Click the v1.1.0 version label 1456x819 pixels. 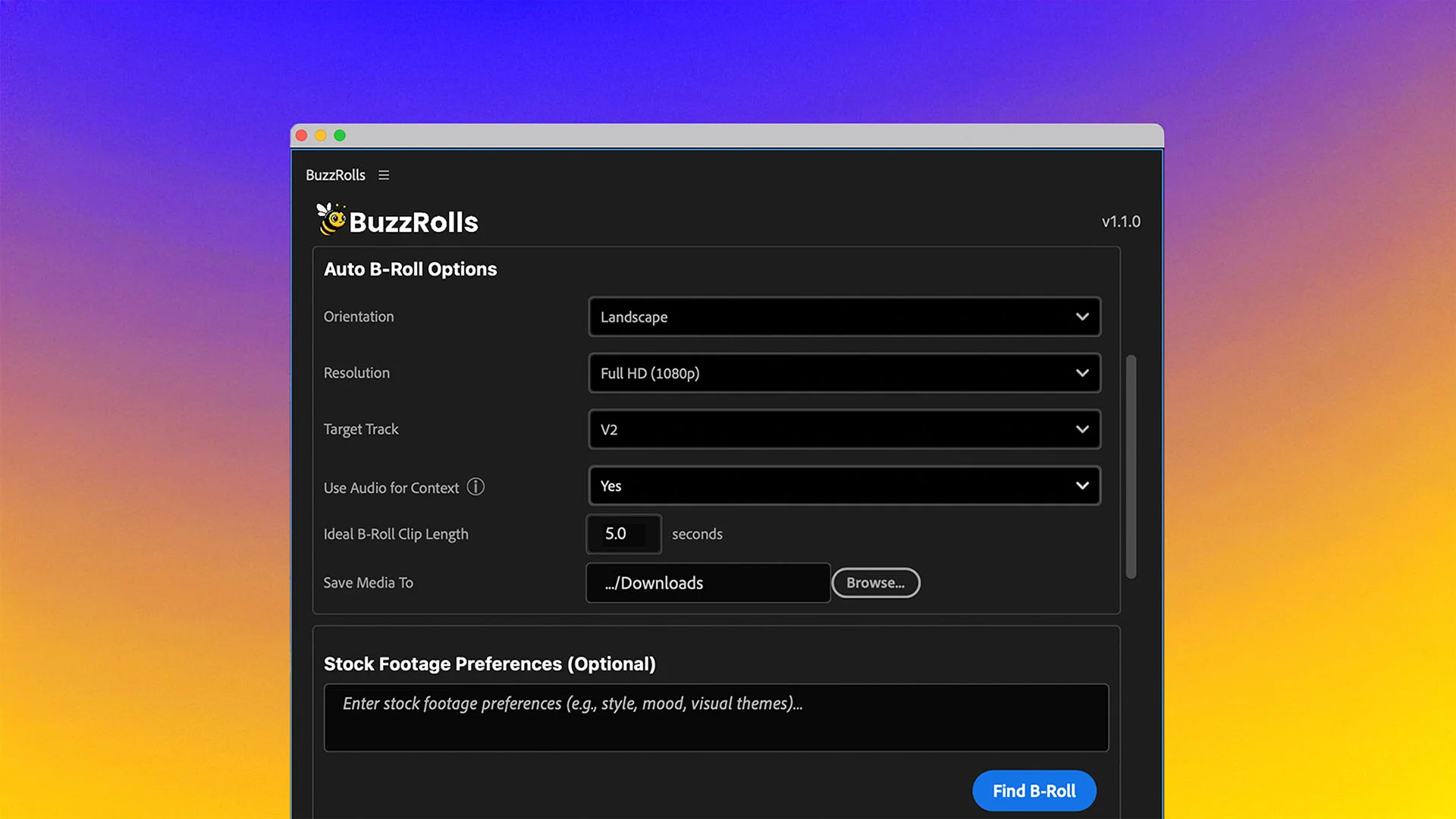tap(1121, 222)
